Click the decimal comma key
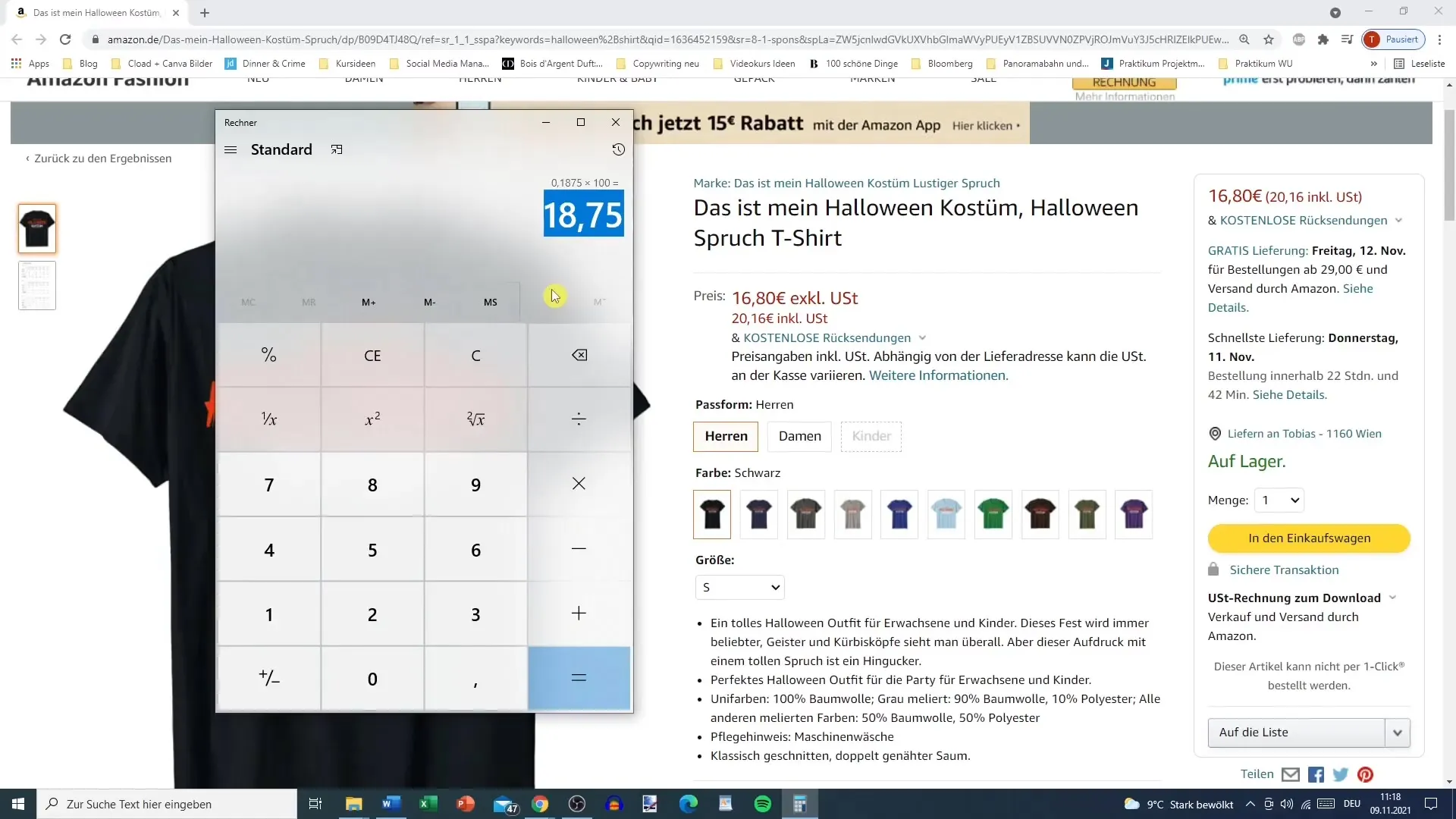 pos(475,679)
